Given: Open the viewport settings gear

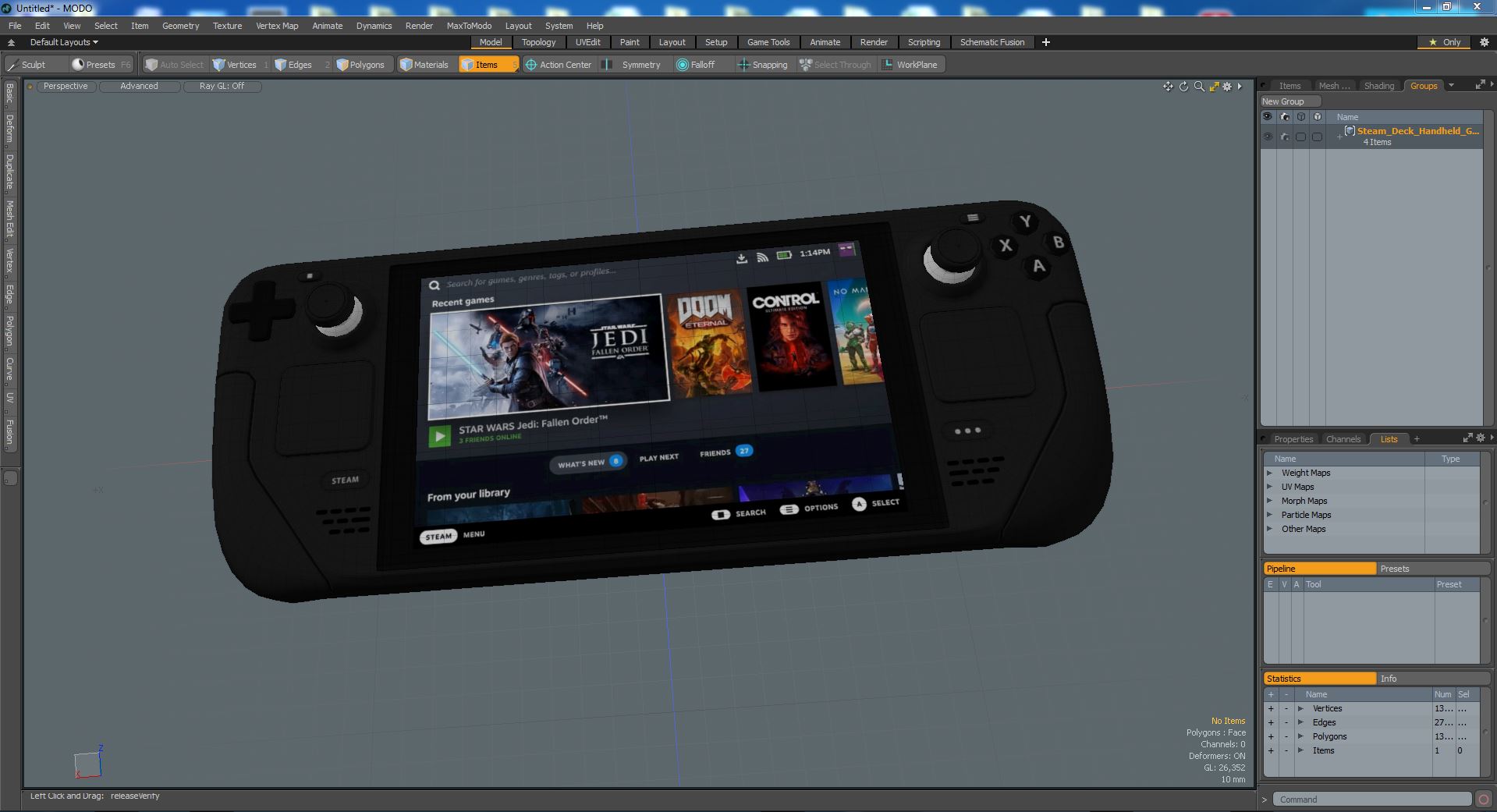Looking at the screenshot, I should pos(1227,87).
